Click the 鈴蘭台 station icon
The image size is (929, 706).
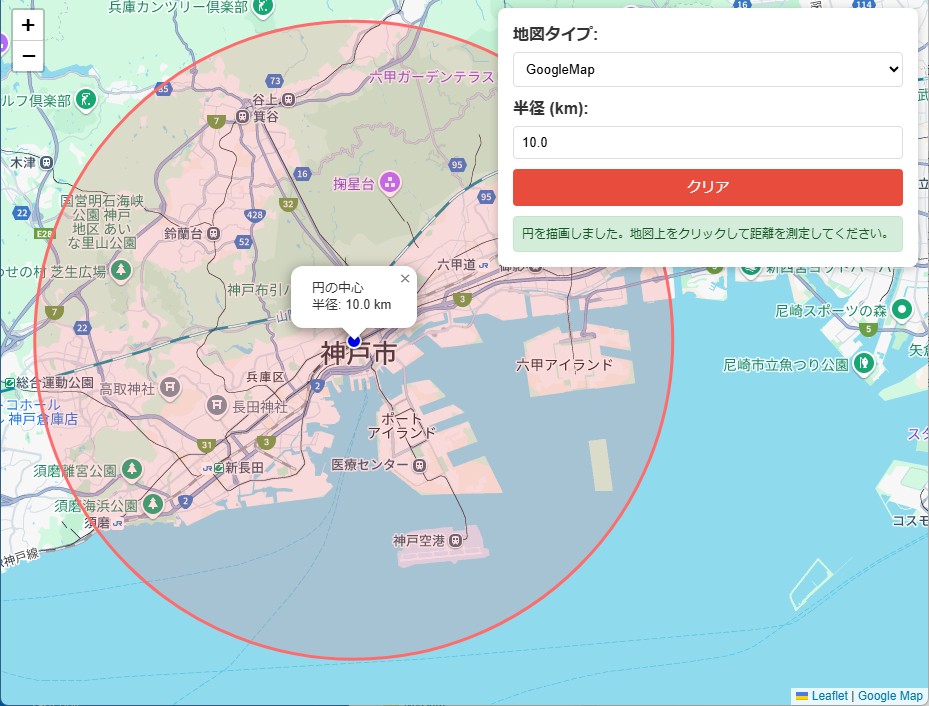[214, 233]
